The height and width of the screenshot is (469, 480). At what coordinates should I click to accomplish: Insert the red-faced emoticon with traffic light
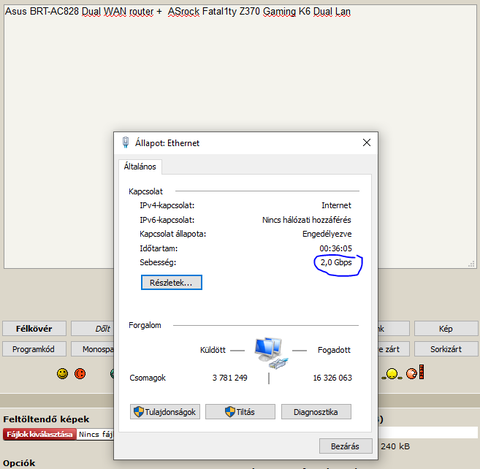415,372
